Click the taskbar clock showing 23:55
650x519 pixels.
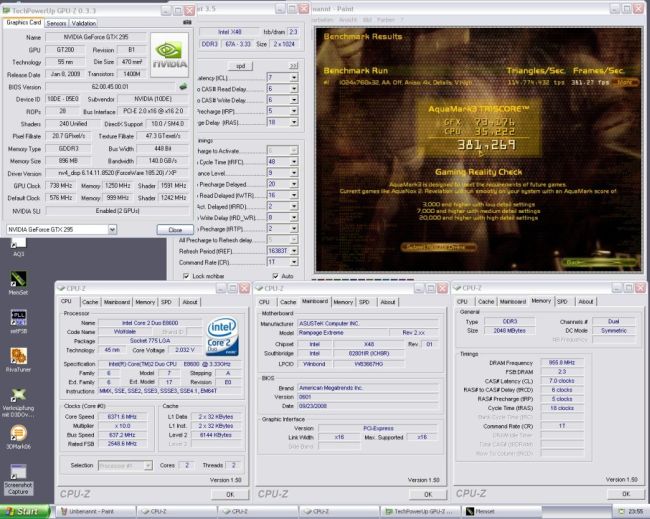(x=635, y=512)
